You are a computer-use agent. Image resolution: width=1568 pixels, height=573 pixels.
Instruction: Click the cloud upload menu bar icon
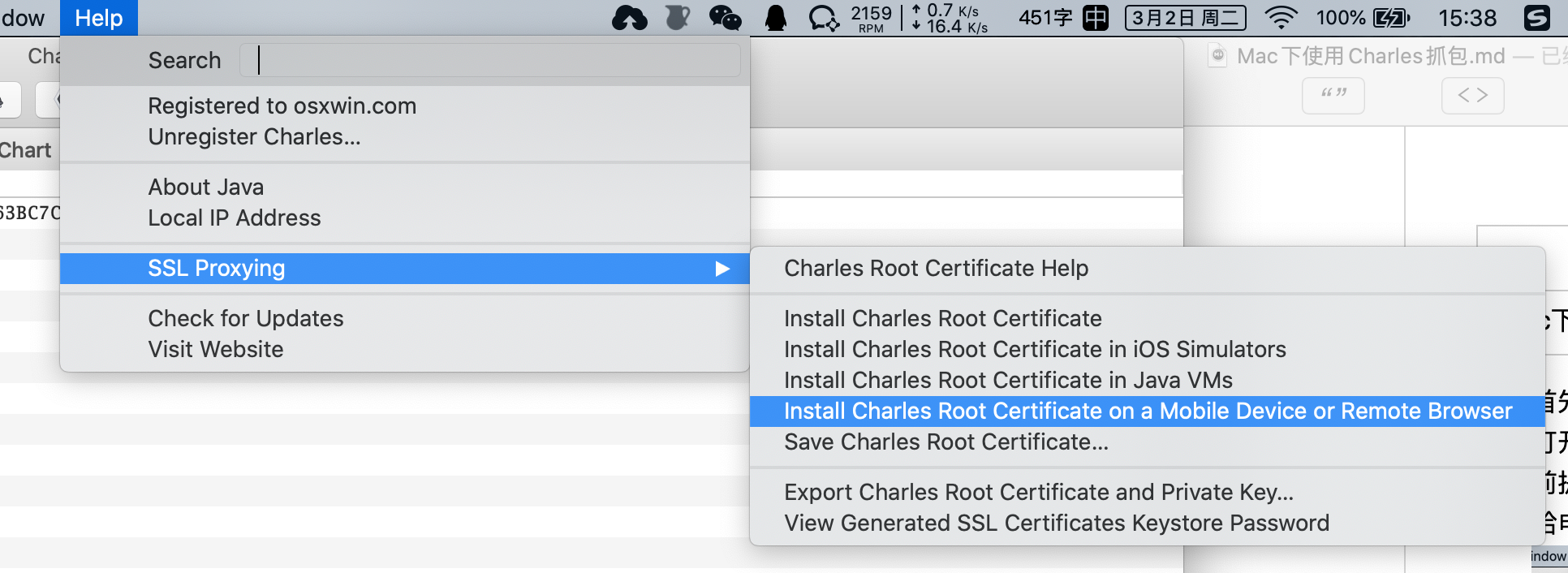point(629,18)
